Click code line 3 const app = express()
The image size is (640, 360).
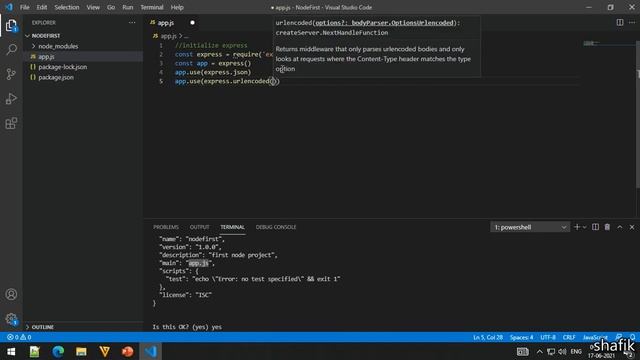point(213,63)
